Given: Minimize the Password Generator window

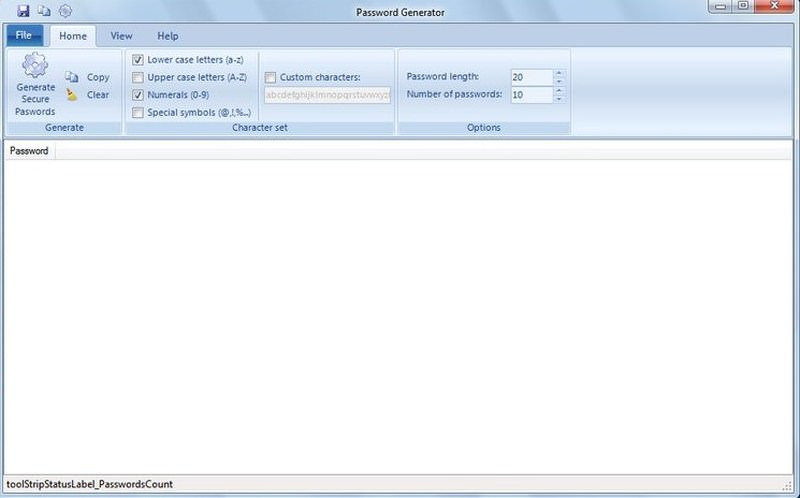Looking at the screenshot, I should pyautogui.click(x=721, y=6).
